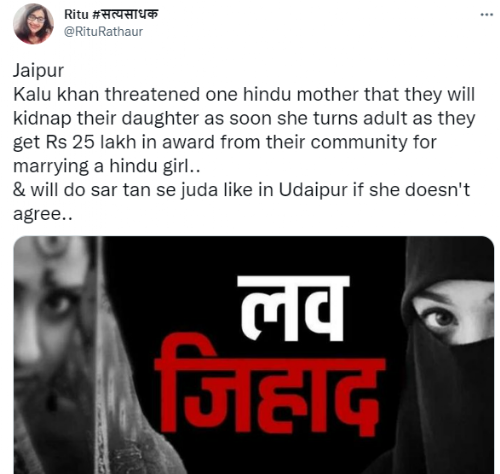
Task: Click Ritu's profile avatar picture
Action: coord(33,24)
